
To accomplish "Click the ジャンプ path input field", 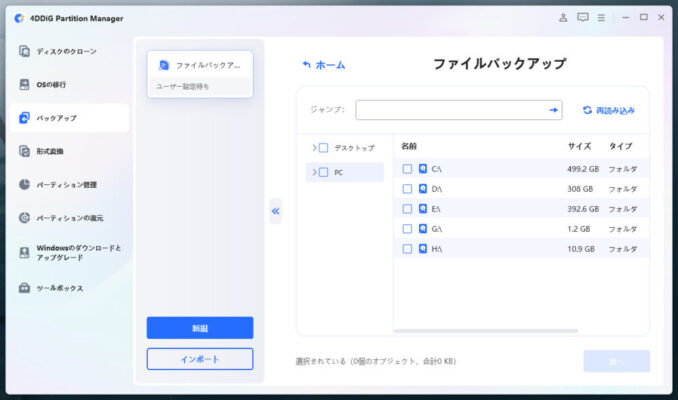I will tap(459, 110).
